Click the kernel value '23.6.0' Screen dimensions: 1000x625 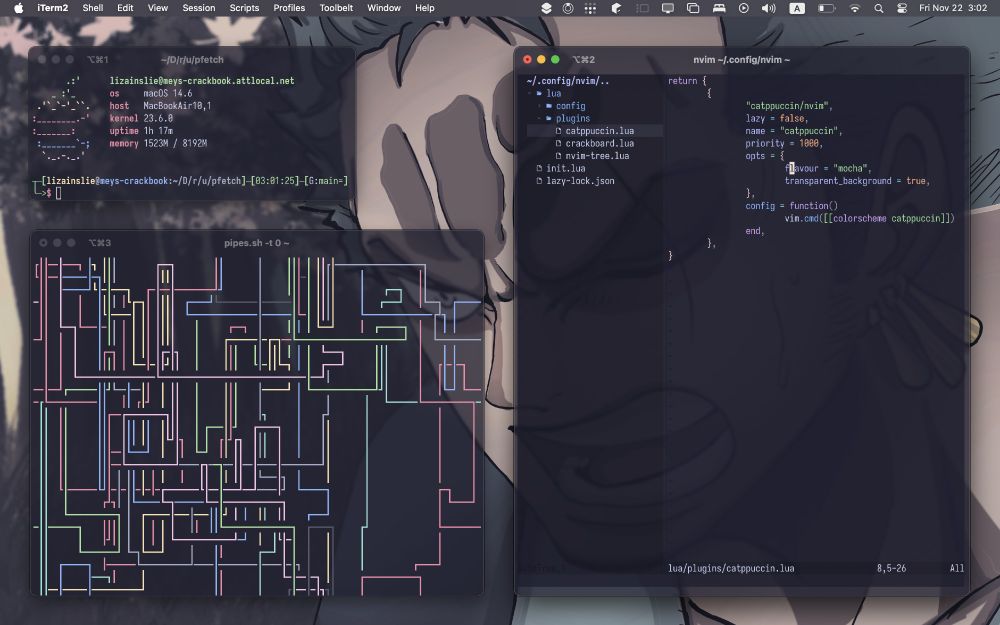158,118
